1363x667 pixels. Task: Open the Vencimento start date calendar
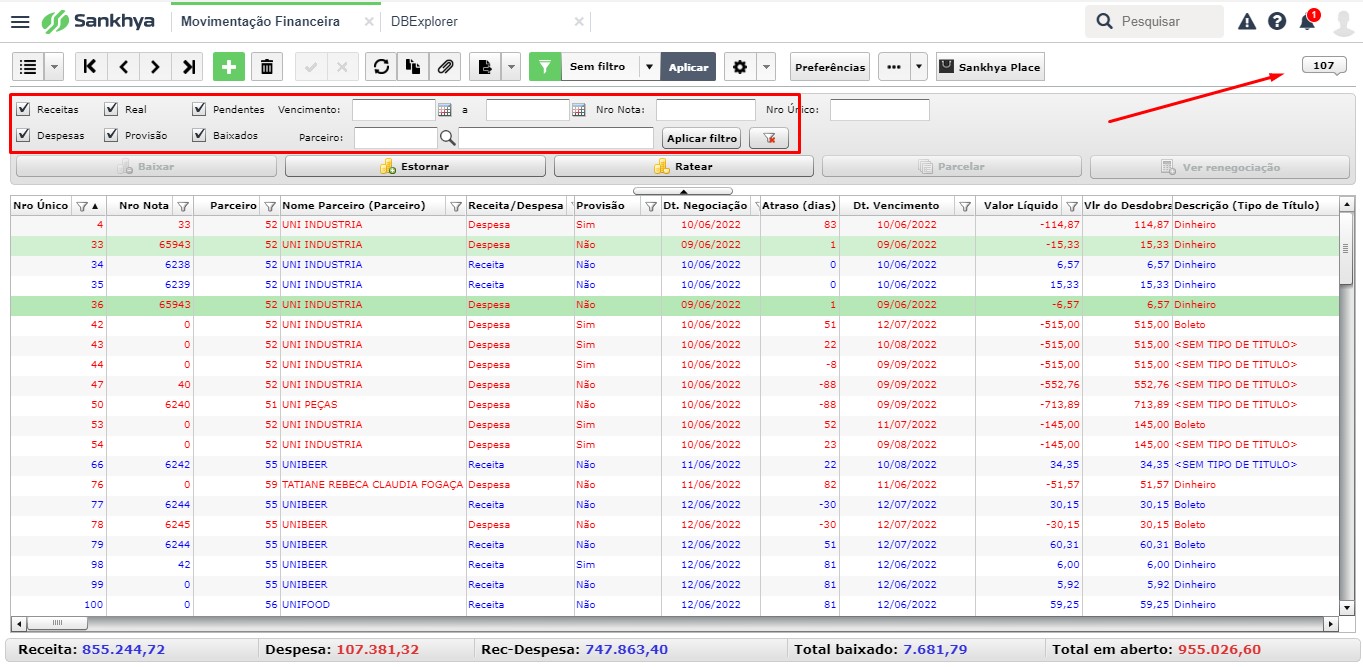445,110
